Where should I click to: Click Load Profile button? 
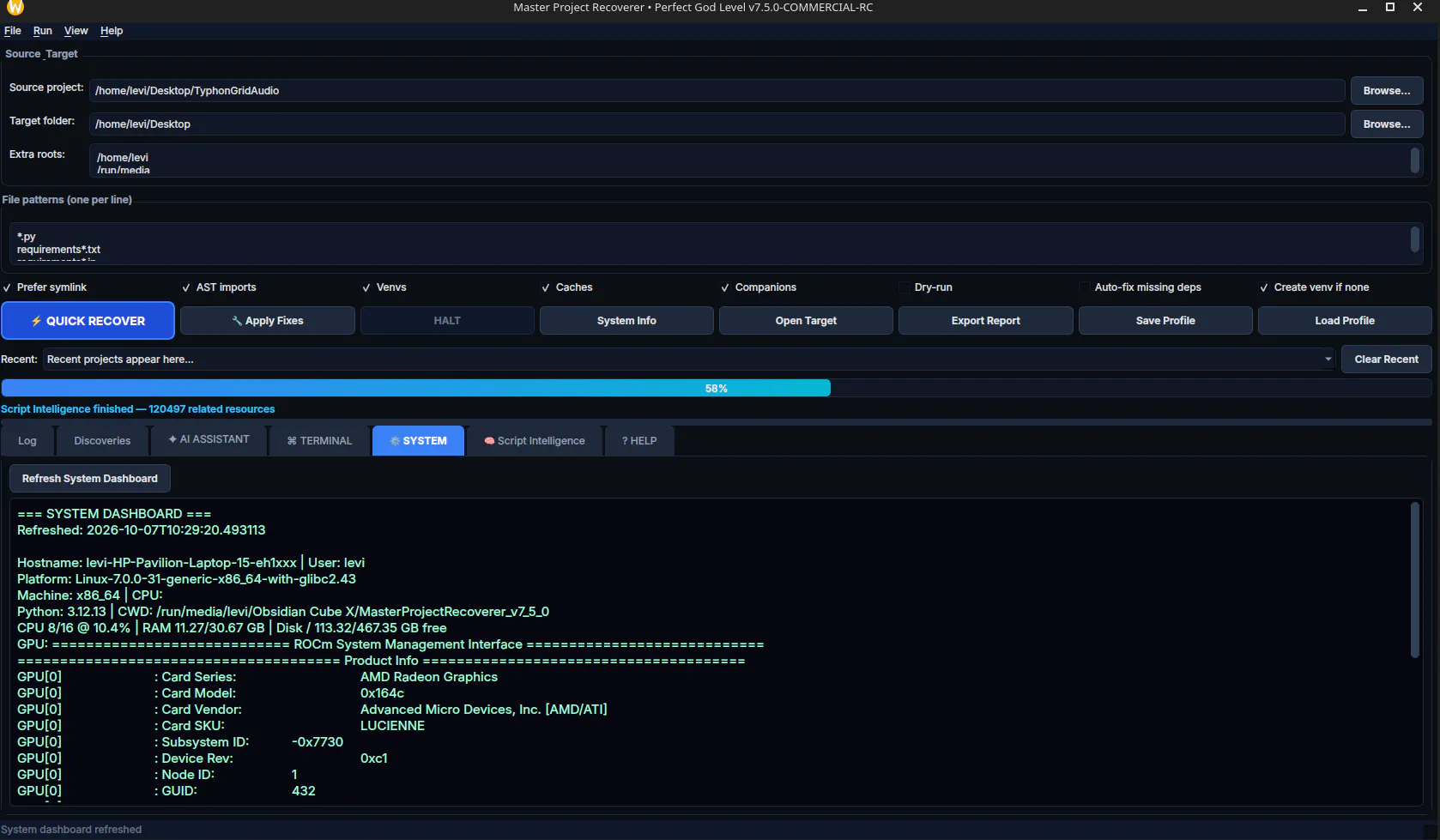pyautogui.click(x=1345, y=321)
